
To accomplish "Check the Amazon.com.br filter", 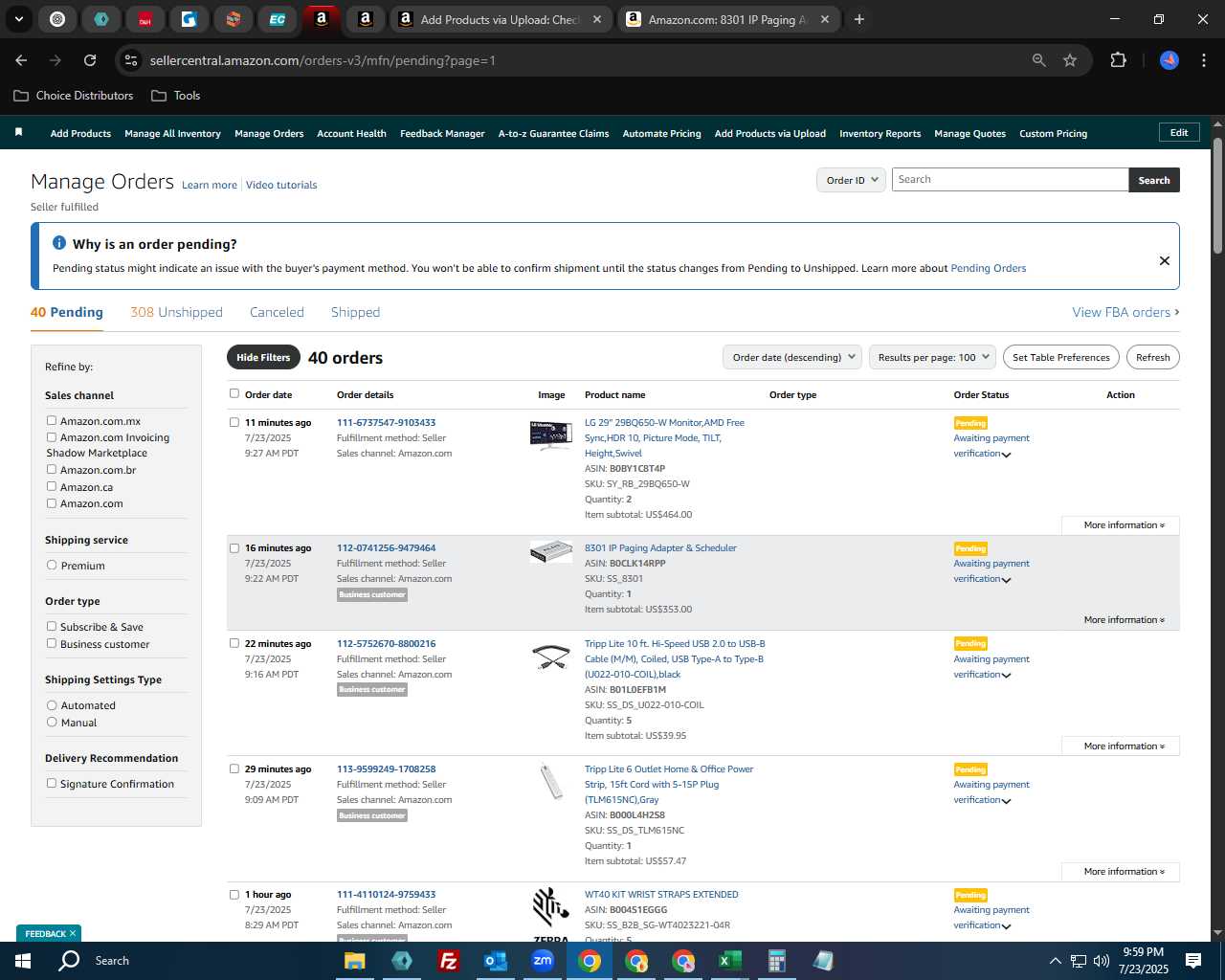I will 52,470.
